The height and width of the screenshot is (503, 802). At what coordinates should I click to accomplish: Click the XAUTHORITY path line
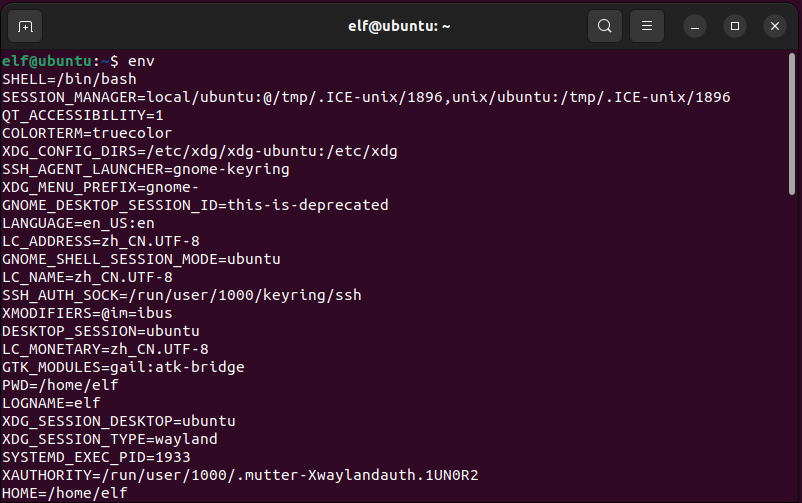pyautogui.click(x=240, y=475)
